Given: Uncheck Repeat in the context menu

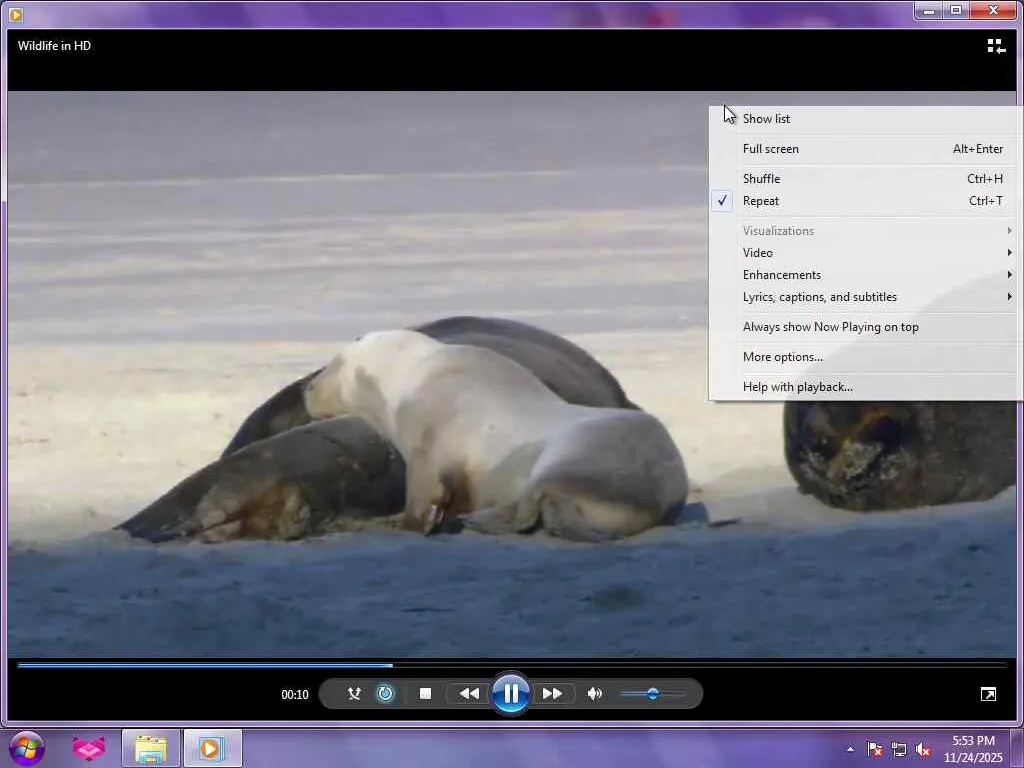Looking at the screenshot, I should pyautogui.click(x=761, y=201).
